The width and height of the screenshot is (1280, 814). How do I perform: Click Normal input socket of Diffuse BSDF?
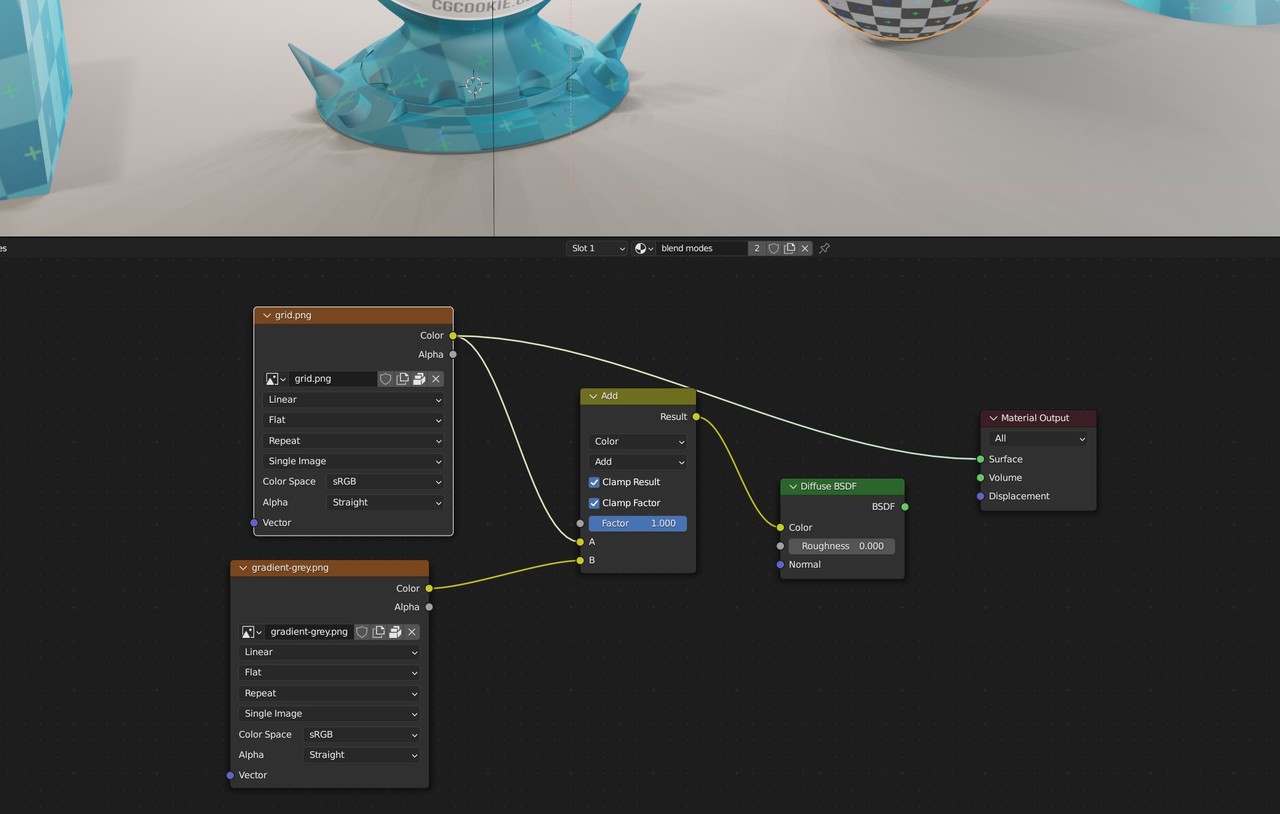pos(780,565)
